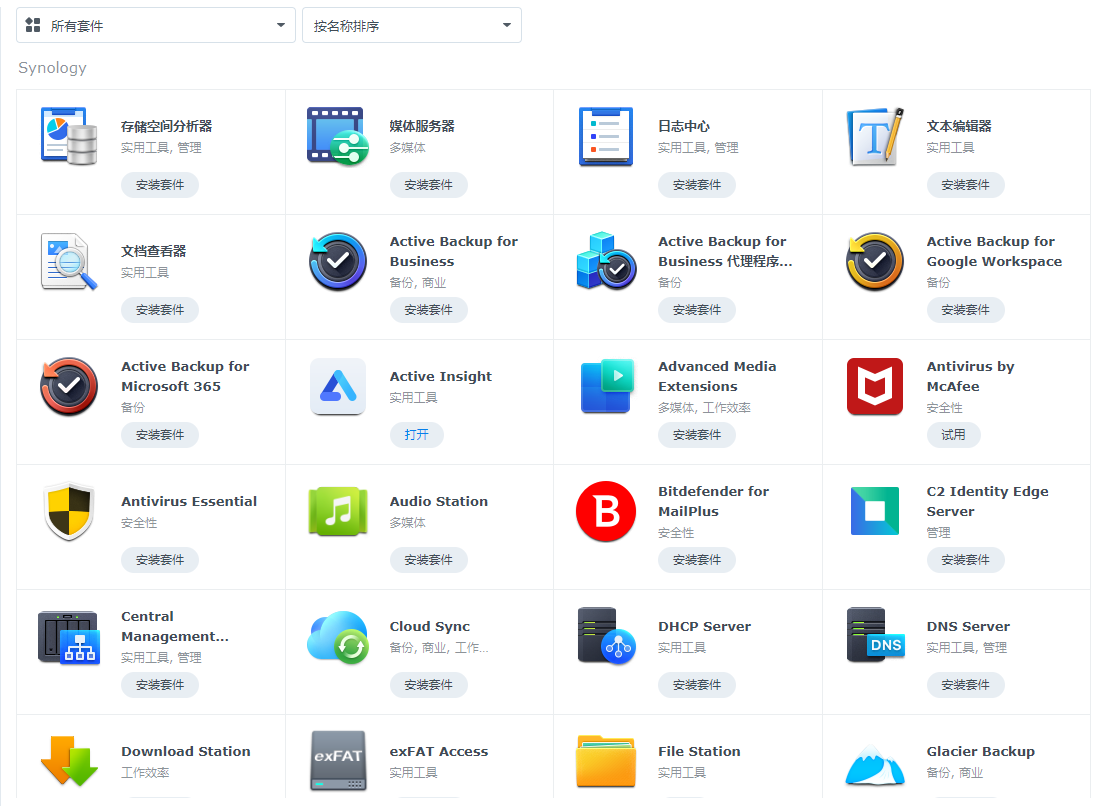
Task: Click the File Station folder icon
Action: (606, 761)
